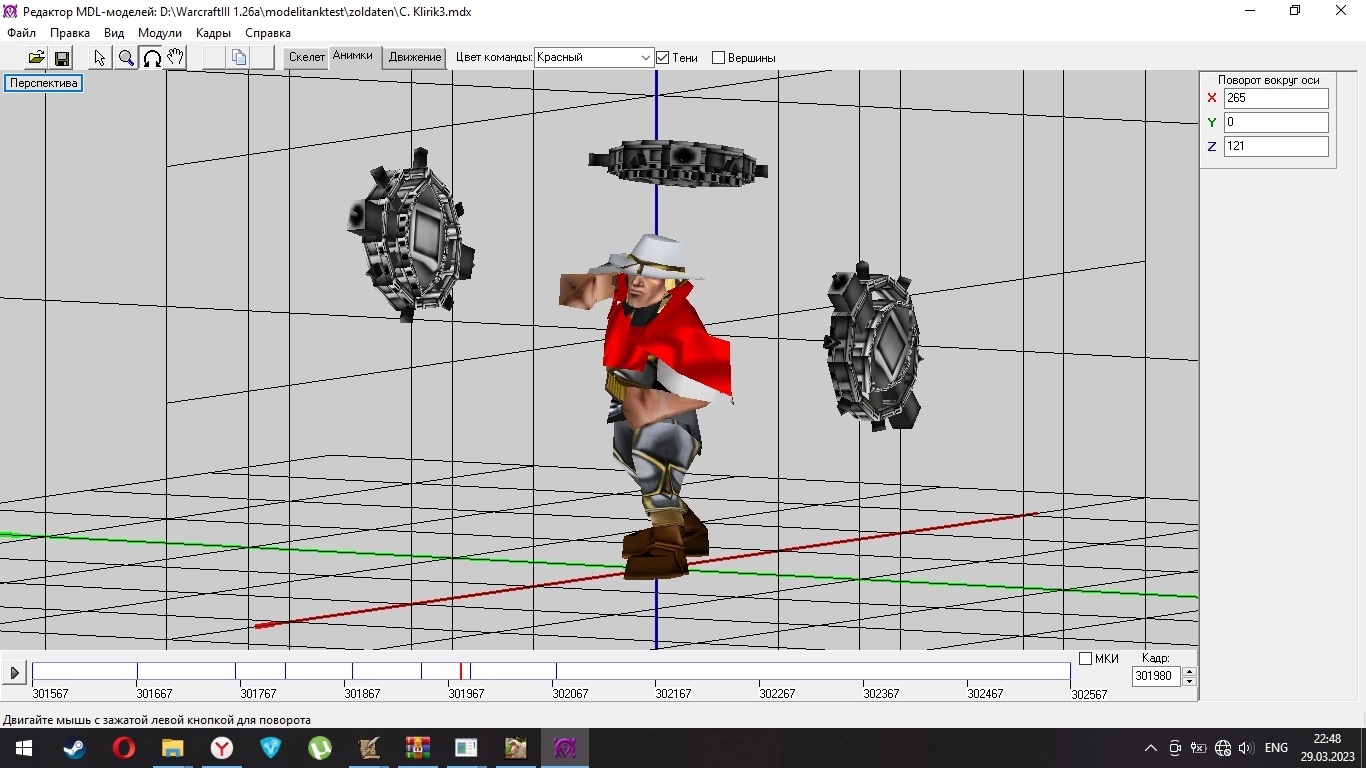Choose the hand pan tool
1366x768 pixels.
pyautogui.click(x=175, y=58)
